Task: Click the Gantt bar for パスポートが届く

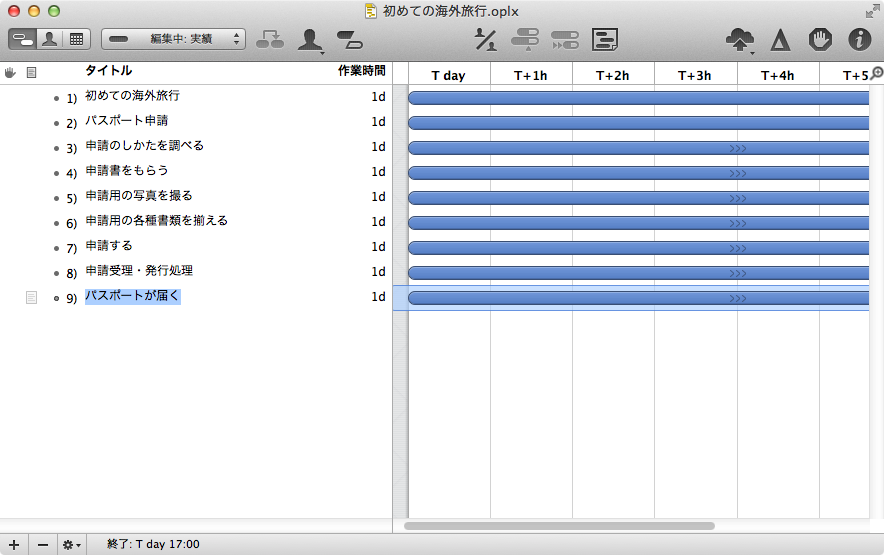Action: [638, 298]
